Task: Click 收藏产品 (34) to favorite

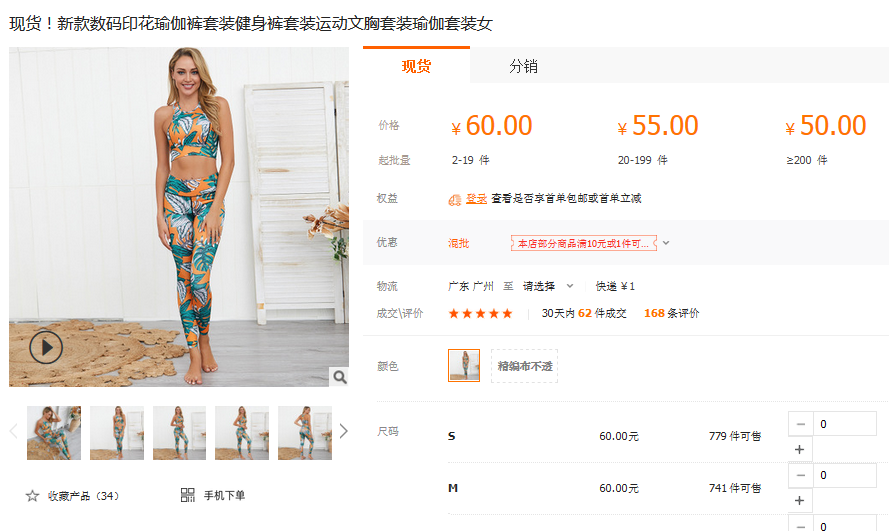Action: click(x=83, y=496)
